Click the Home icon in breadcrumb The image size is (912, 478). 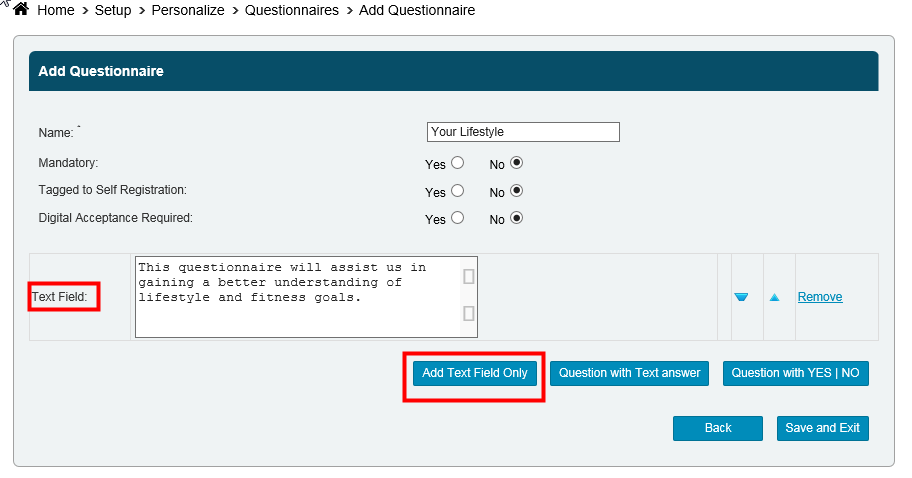click(20, 9)
